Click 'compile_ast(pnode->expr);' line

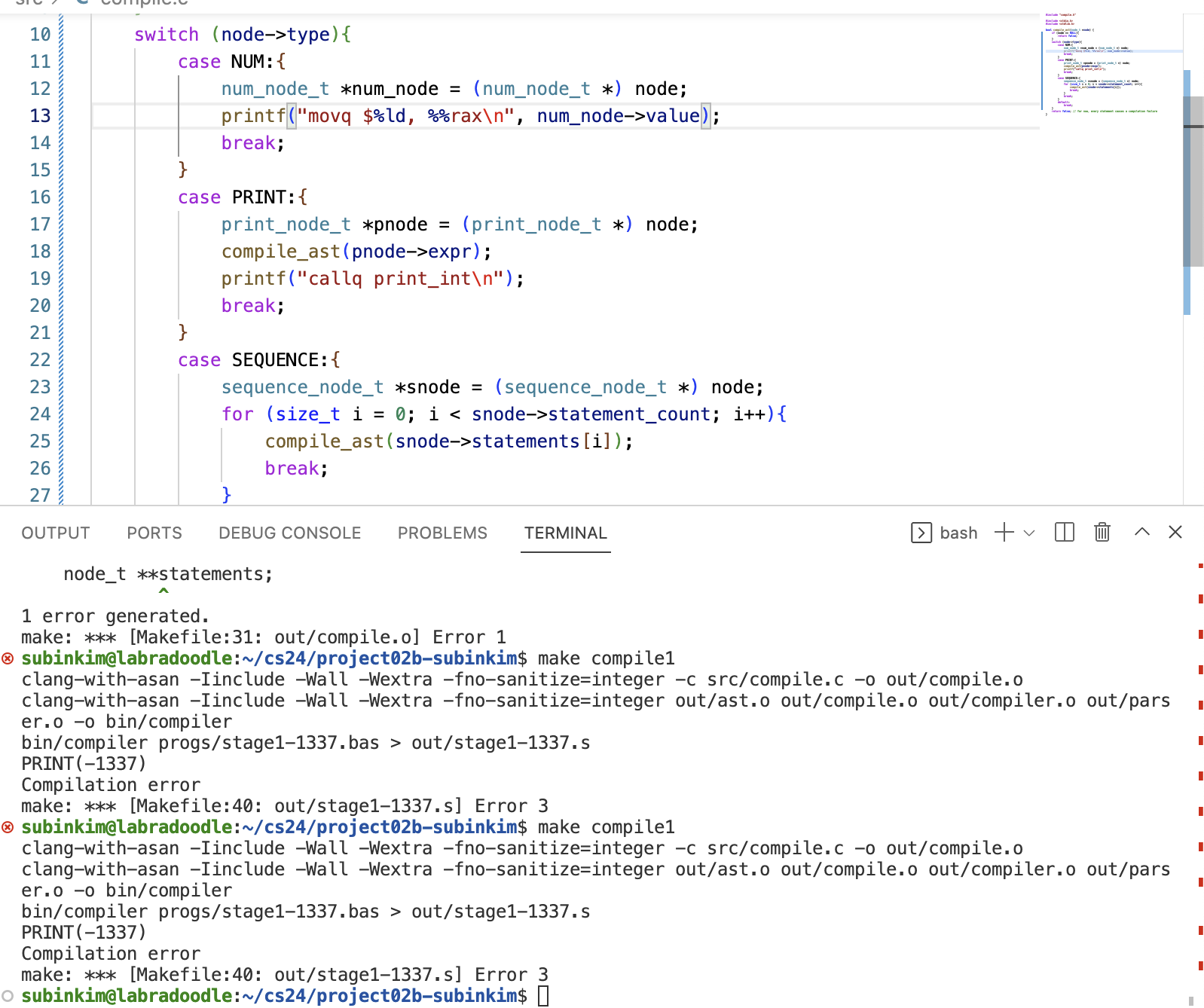tap(356, 252)
